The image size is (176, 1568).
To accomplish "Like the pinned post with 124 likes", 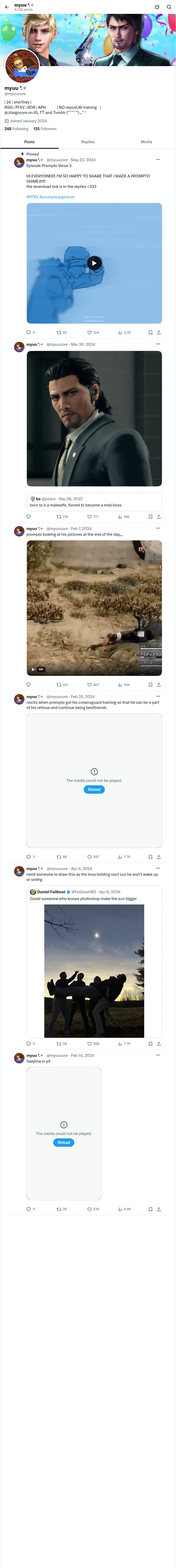I will click(93, 332).
